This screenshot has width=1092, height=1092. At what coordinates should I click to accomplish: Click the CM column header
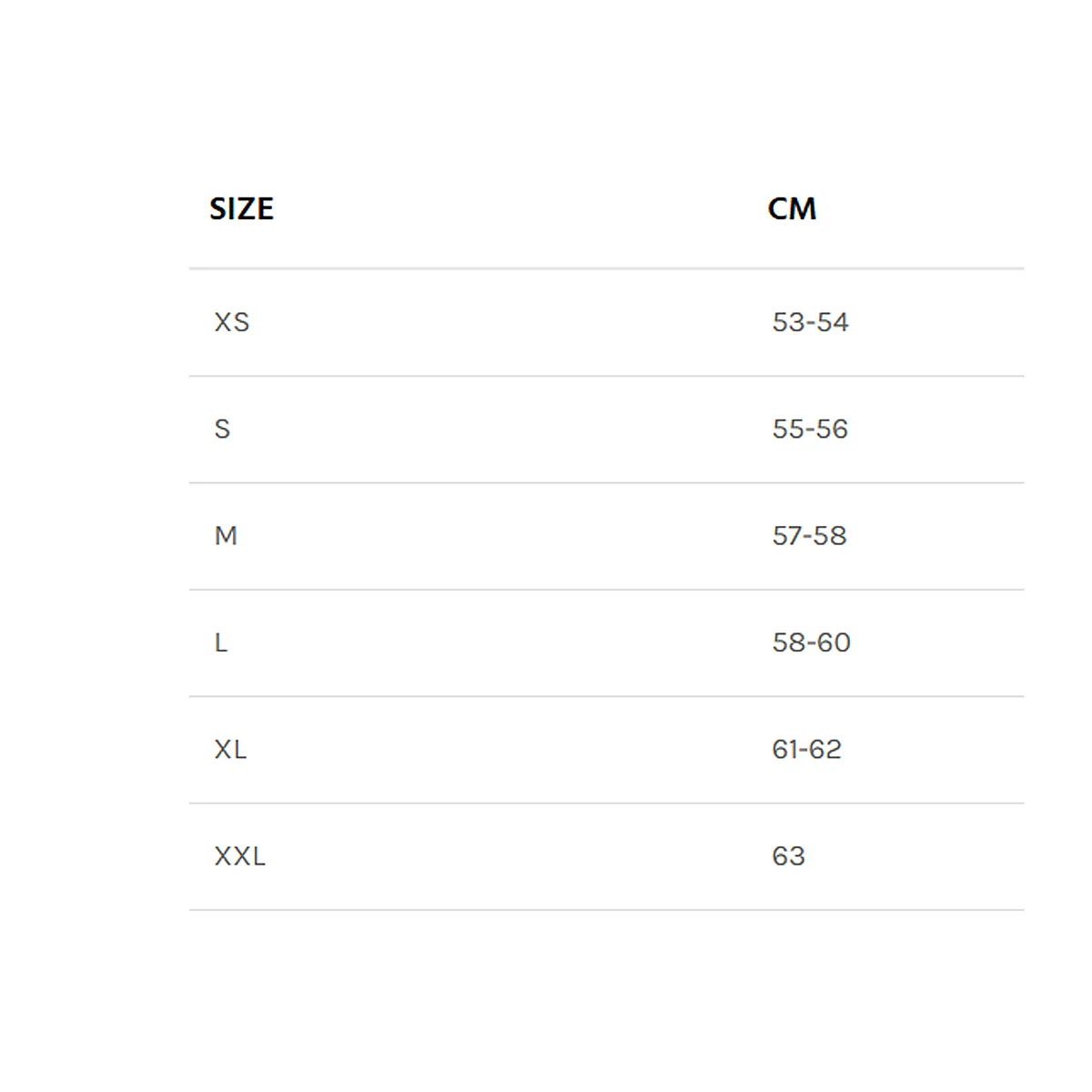[x=792, y=208]
